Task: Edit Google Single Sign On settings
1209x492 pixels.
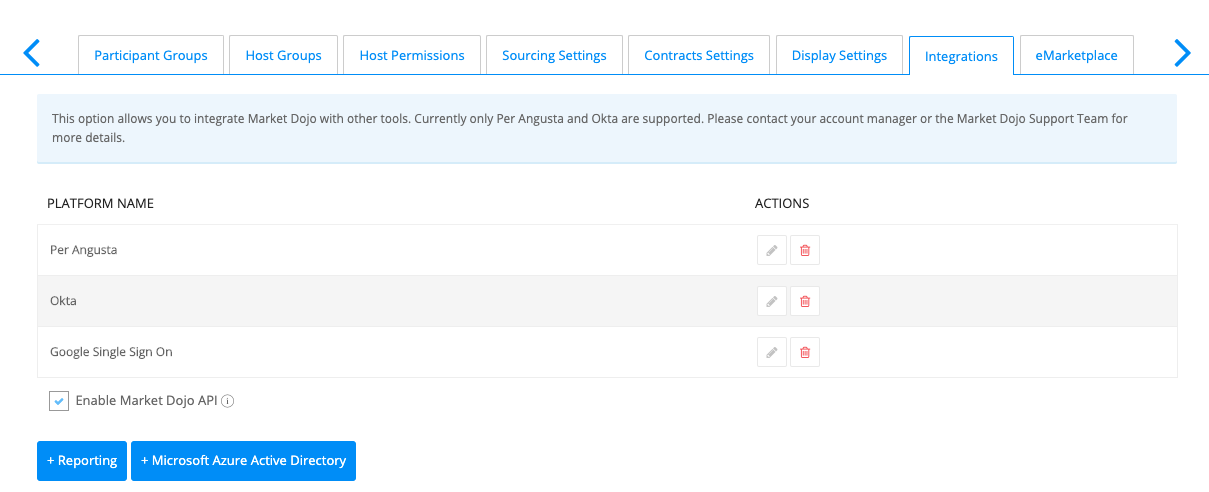Action: 771,352
